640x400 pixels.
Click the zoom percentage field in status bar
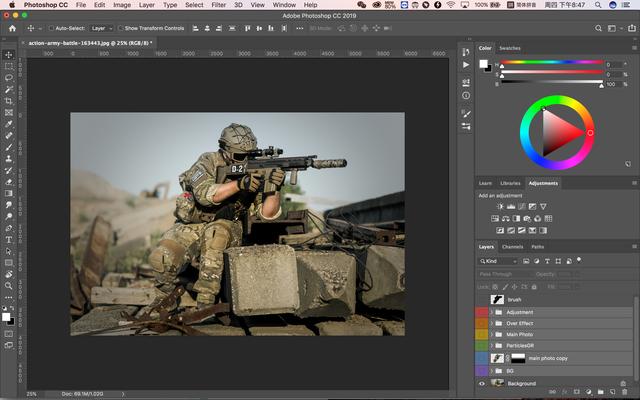(31, 394)
